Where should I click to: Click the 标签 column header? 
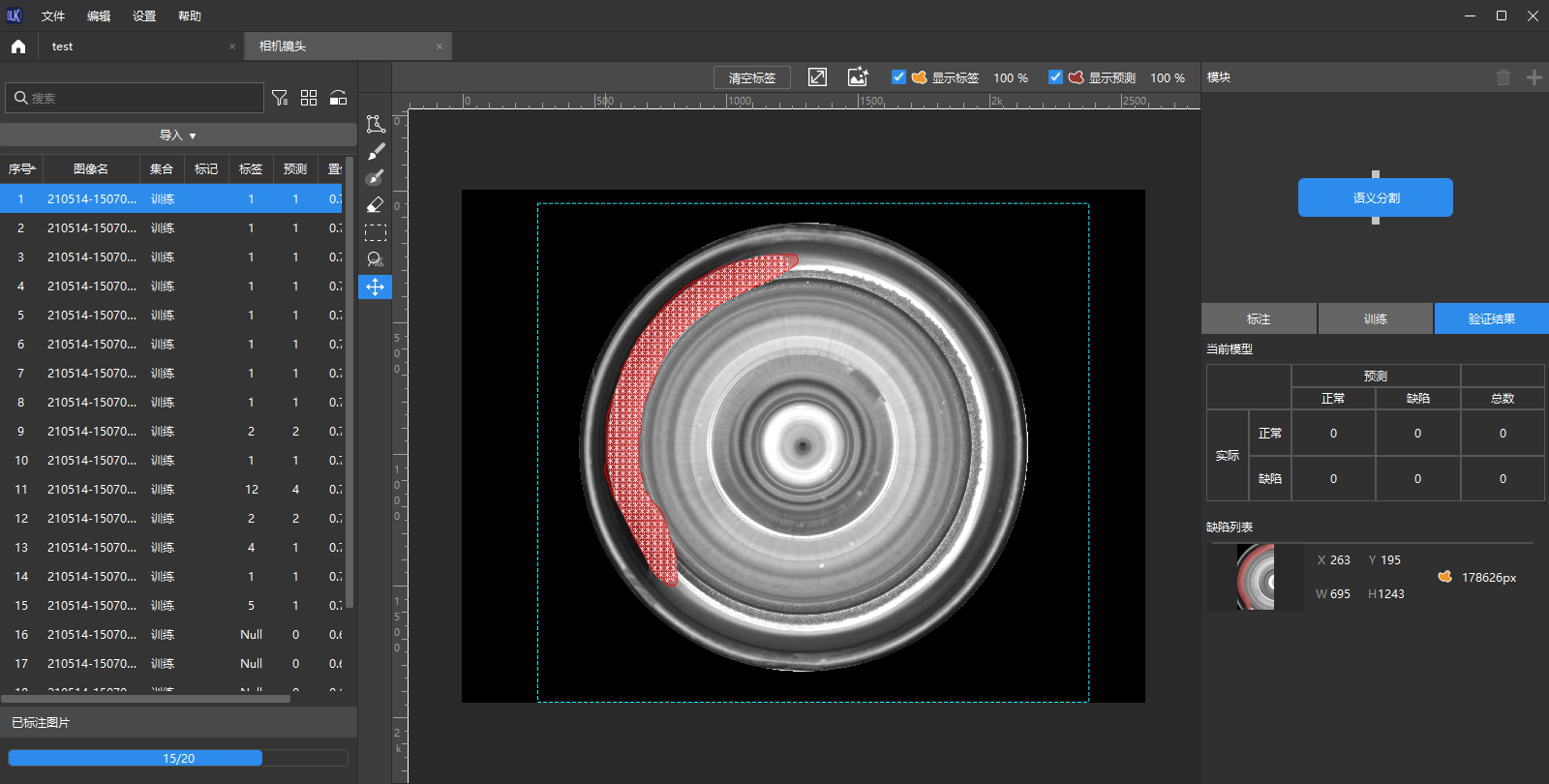251,169
